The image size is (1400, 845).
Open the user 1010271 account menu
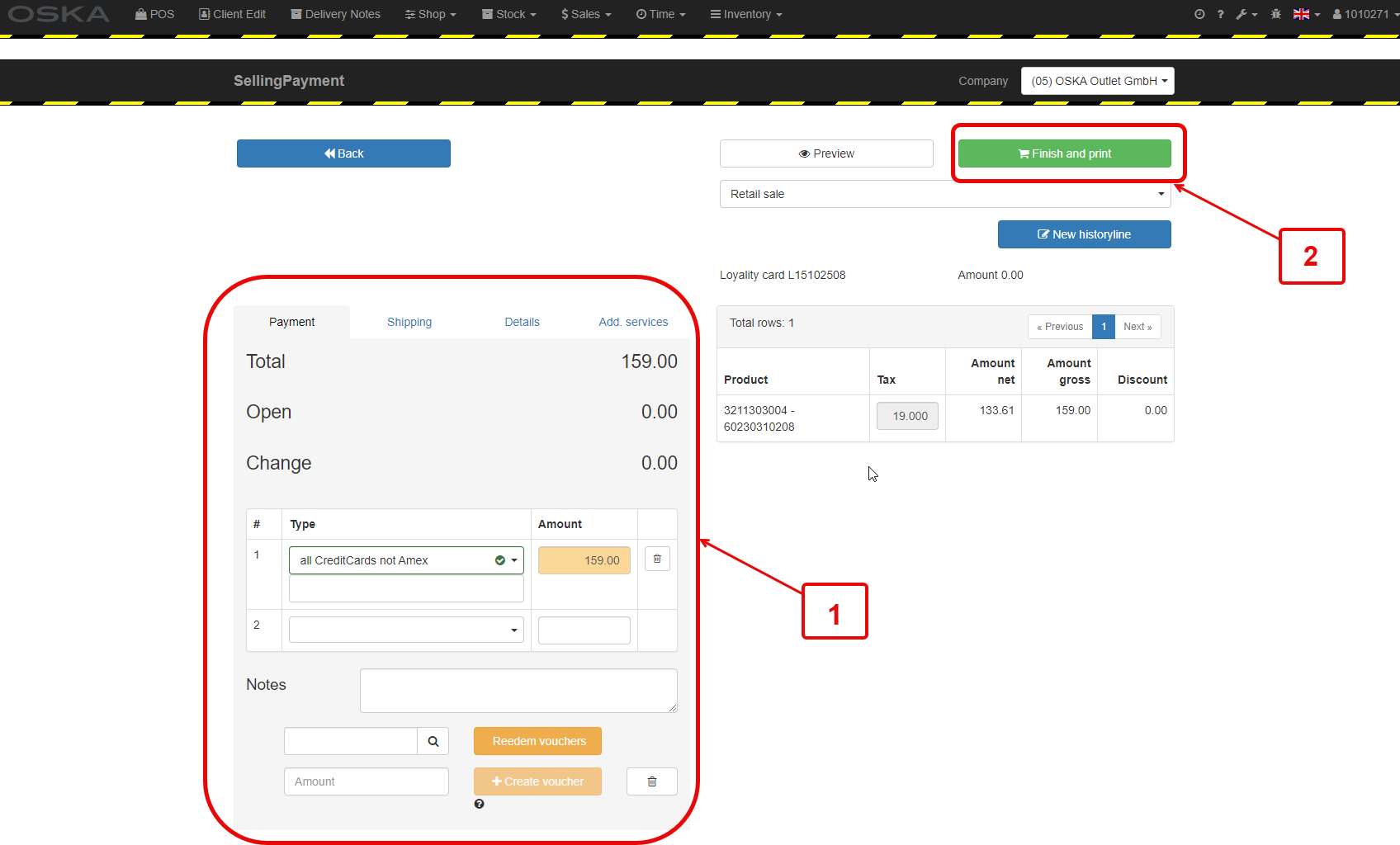(x=1365, y=14)
